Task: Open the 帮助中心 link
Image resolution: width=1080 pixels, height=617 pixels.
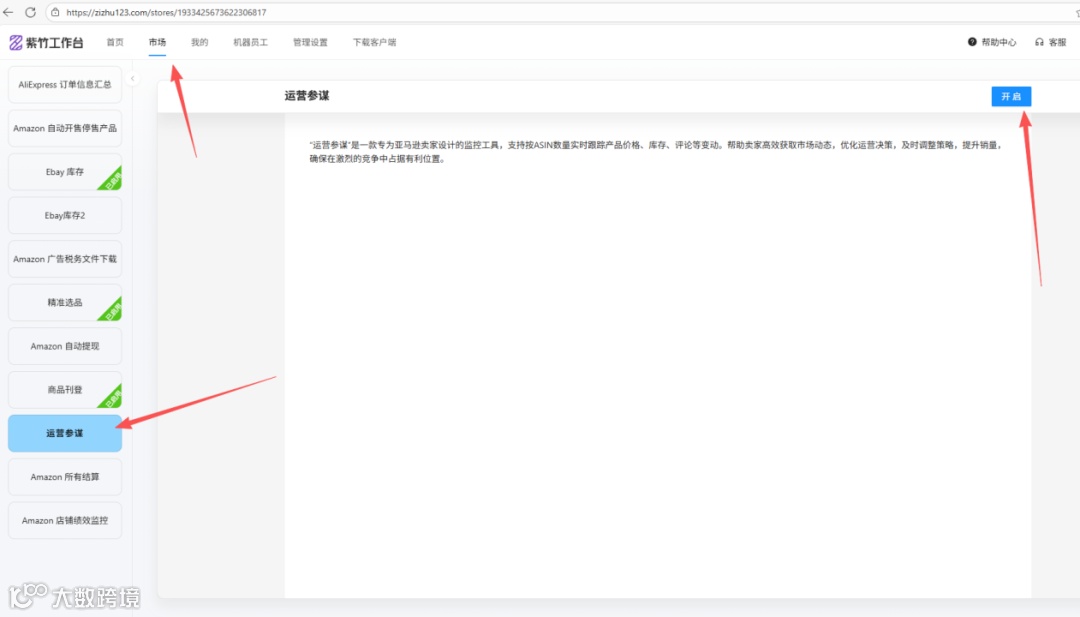Action: point(998,43)
